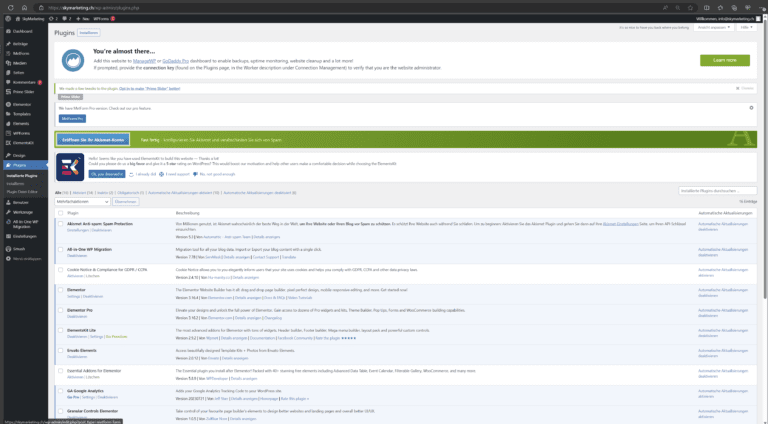Check the Envato Elements plugin checkbox
Viewport: 768px width, 424px height.
point(61,351)
